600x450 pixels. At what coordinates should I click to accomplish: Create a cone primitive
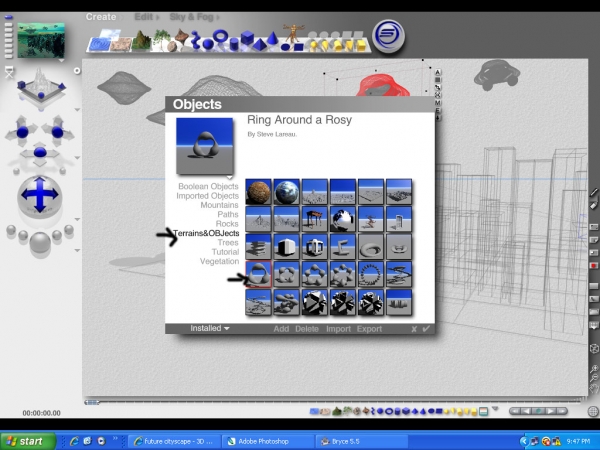click(272, 39)
